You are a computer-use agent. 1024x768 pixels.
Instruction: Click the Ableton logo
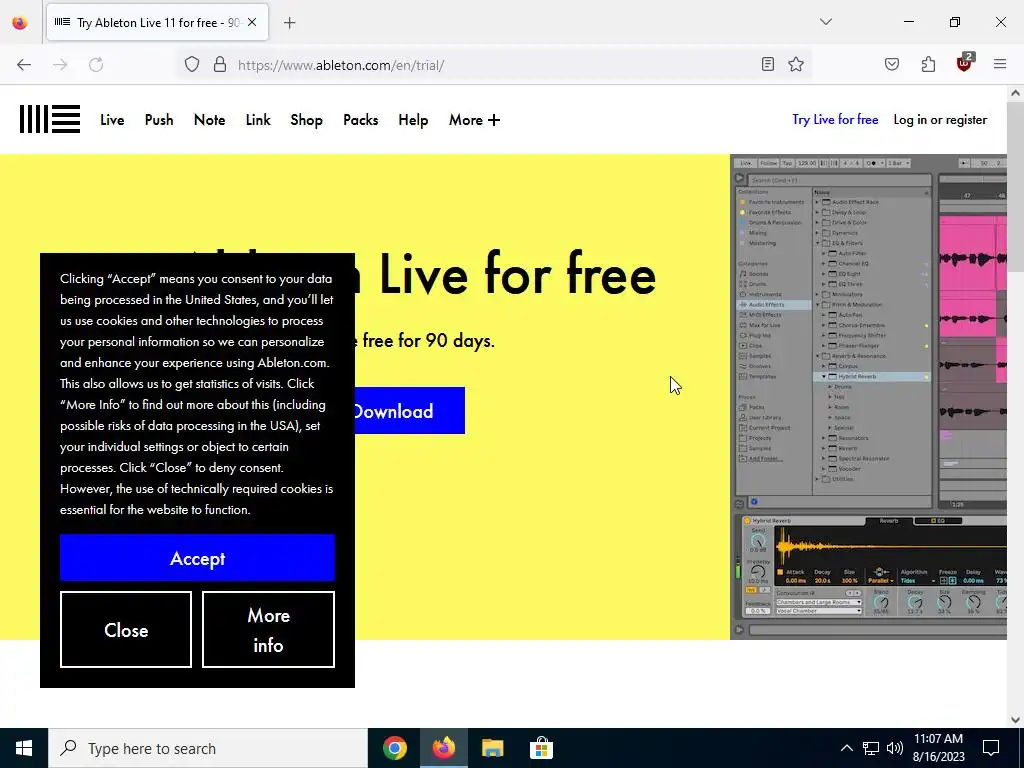50,119
